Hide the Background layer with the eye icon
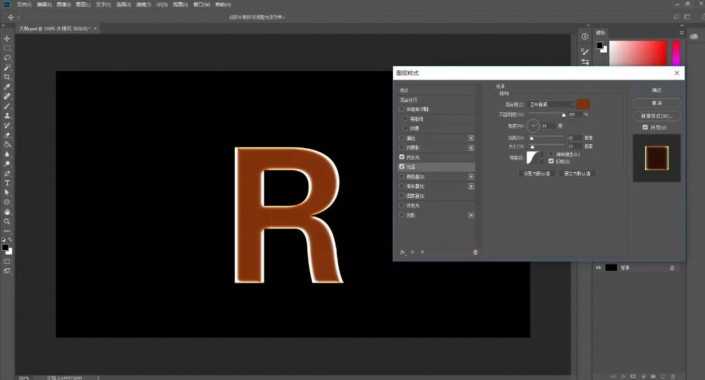 [x=598, y=268]
